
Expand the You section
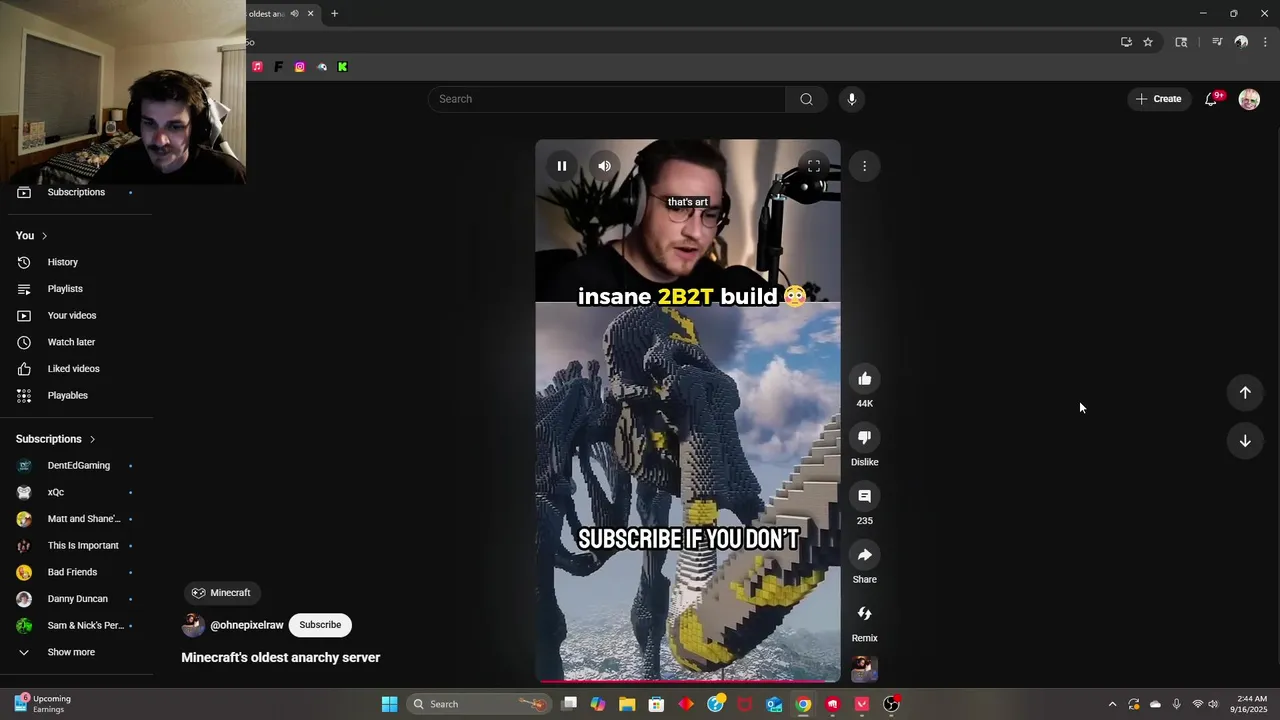tap(32, 236)
